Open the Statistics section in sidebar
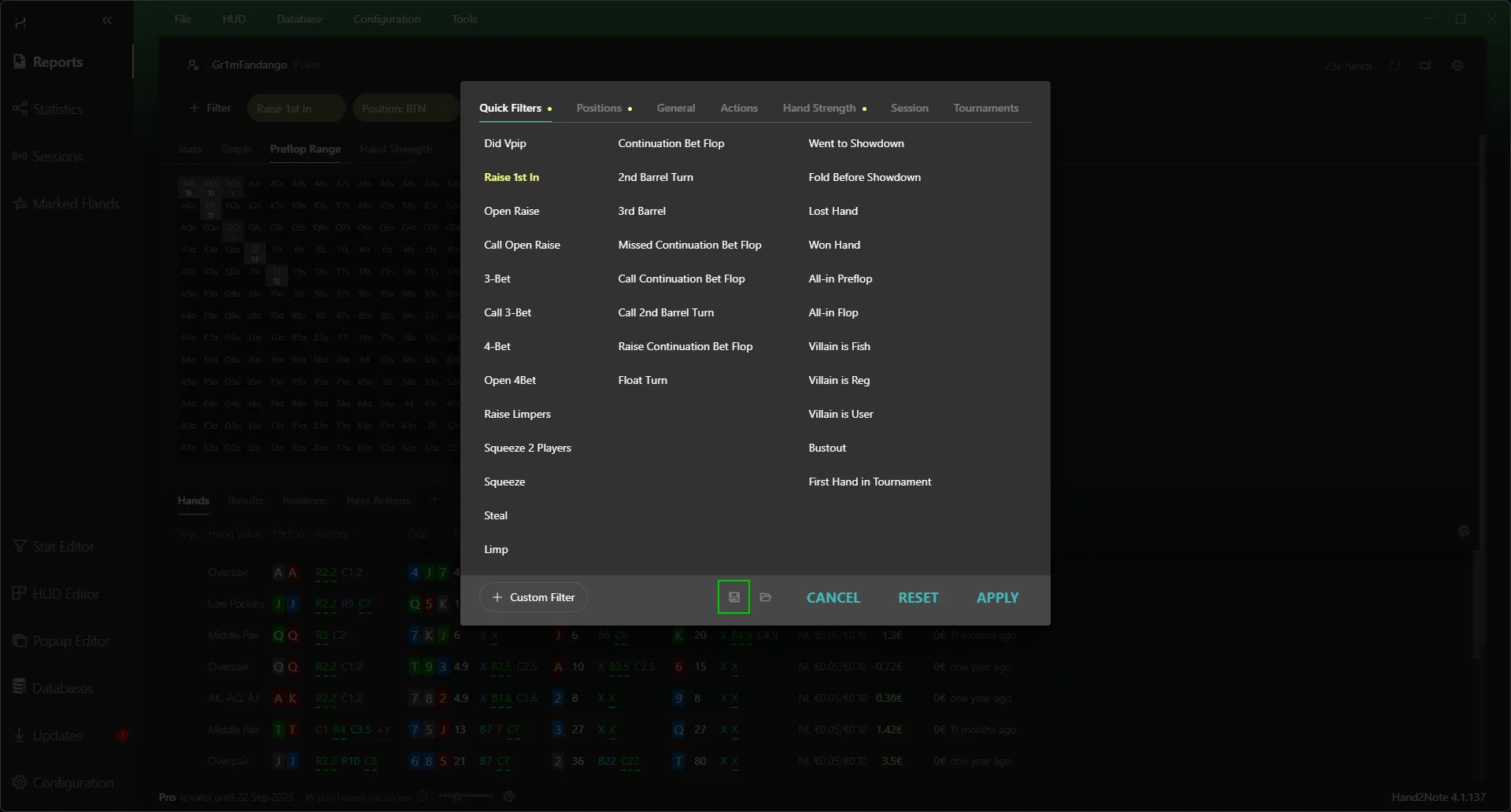This screenshot has height=812, width=1511. (57, 109)
